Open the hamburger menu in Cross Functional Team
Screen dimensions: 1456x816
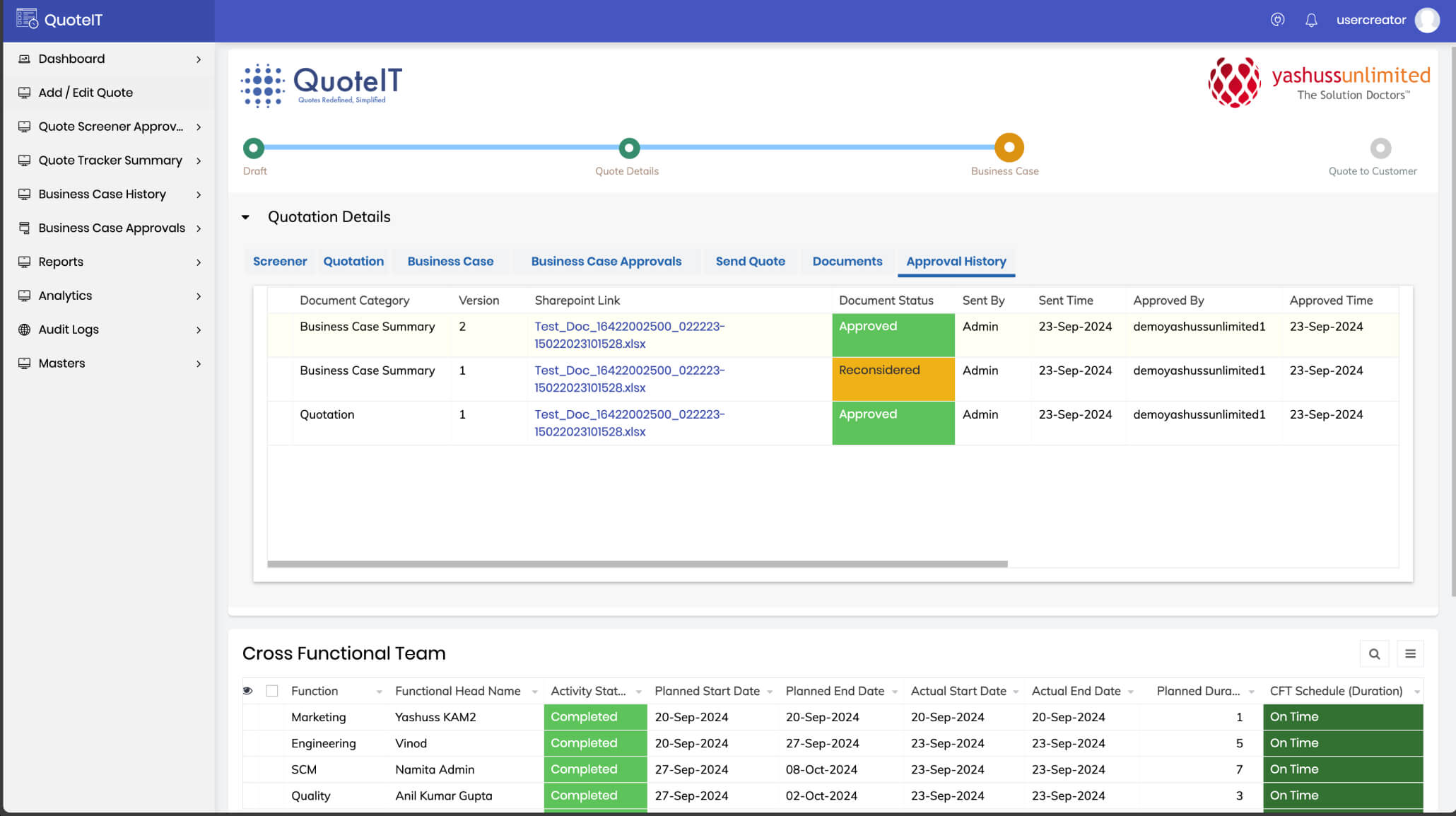point(1410,654)
